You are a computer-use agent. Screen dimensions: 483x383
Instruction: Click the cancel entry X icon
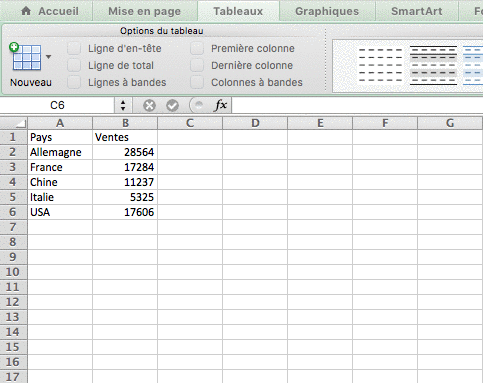pyautogui.click(x=149, y=106)
